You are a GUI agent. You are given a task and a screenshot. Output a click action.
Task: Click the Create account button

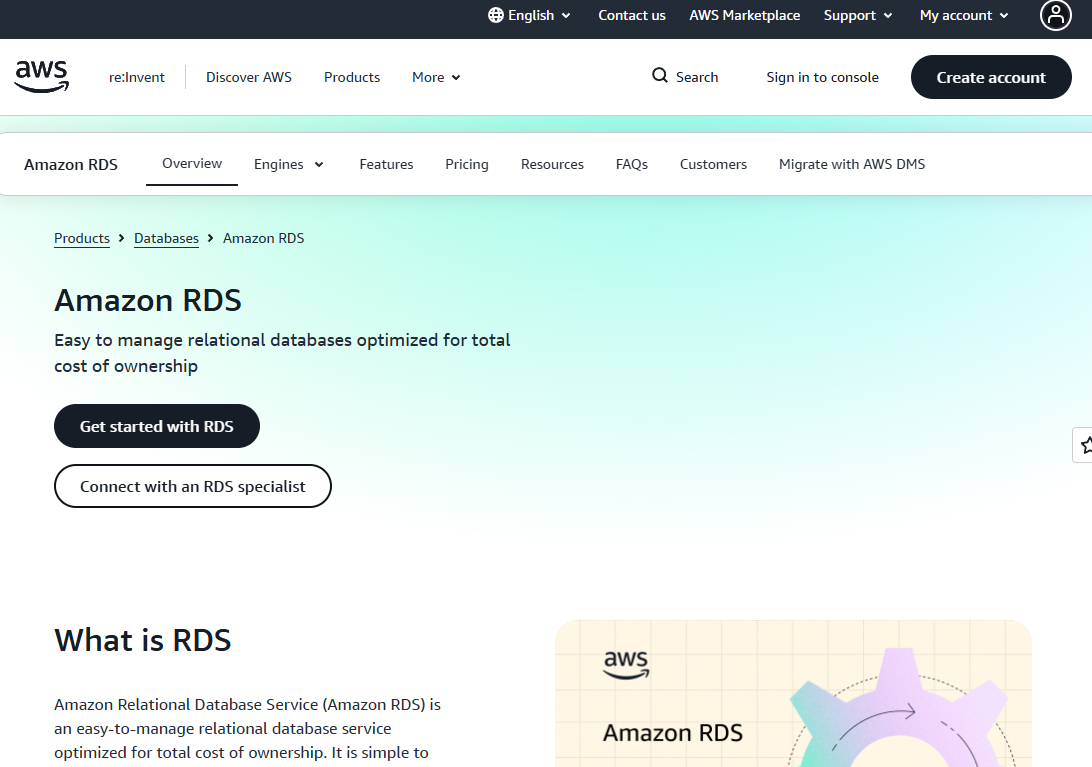[991, 77]
